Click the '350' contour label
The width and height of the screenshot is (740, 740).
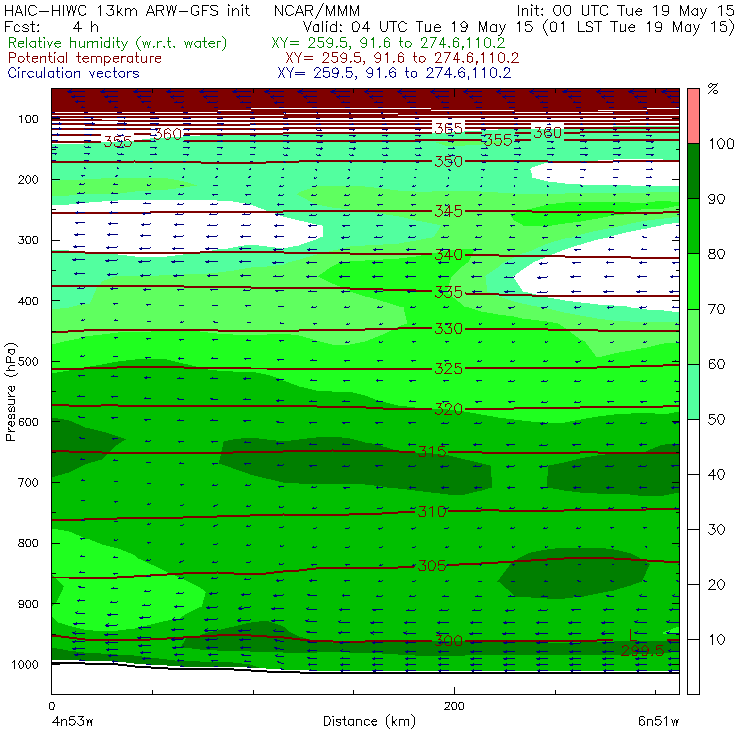coord(448,161)
